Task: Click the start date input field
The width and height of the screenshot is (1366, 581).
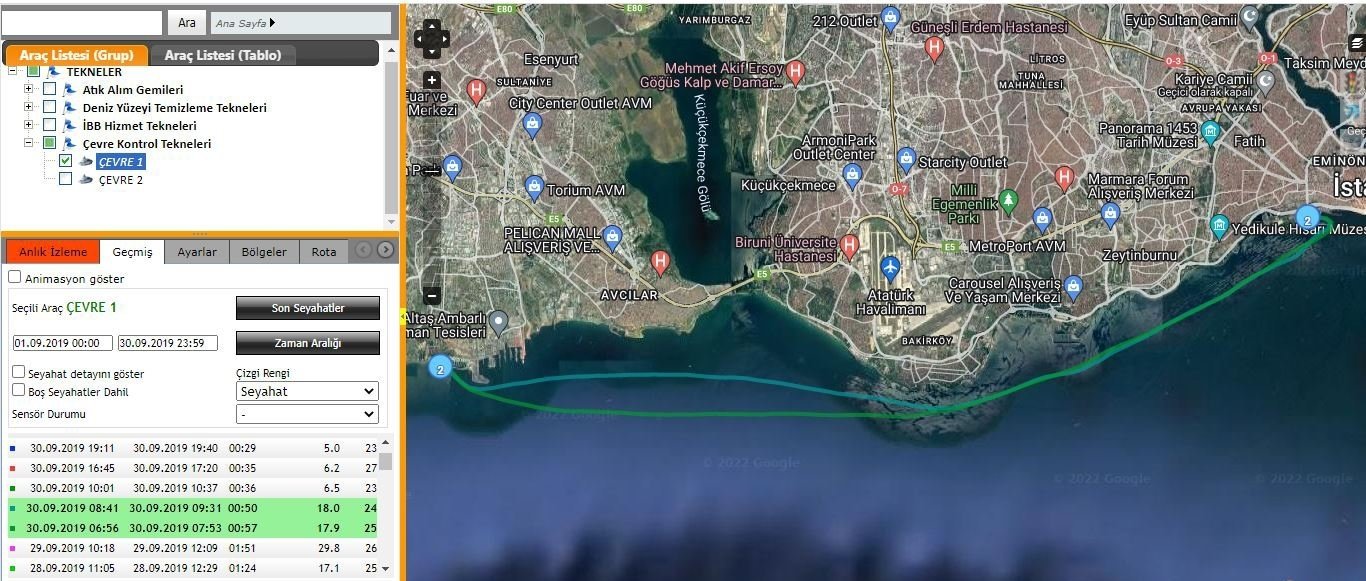Action: tap(63, 343)
